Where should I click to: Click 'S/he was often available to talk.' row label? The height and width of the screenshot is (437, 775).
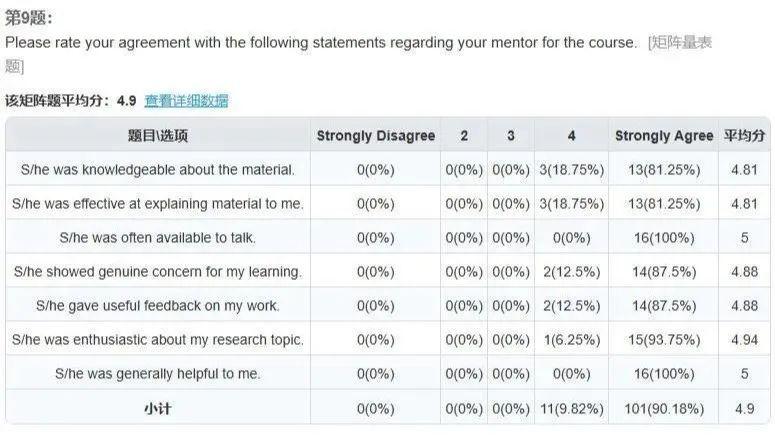(x=158, y=238)
